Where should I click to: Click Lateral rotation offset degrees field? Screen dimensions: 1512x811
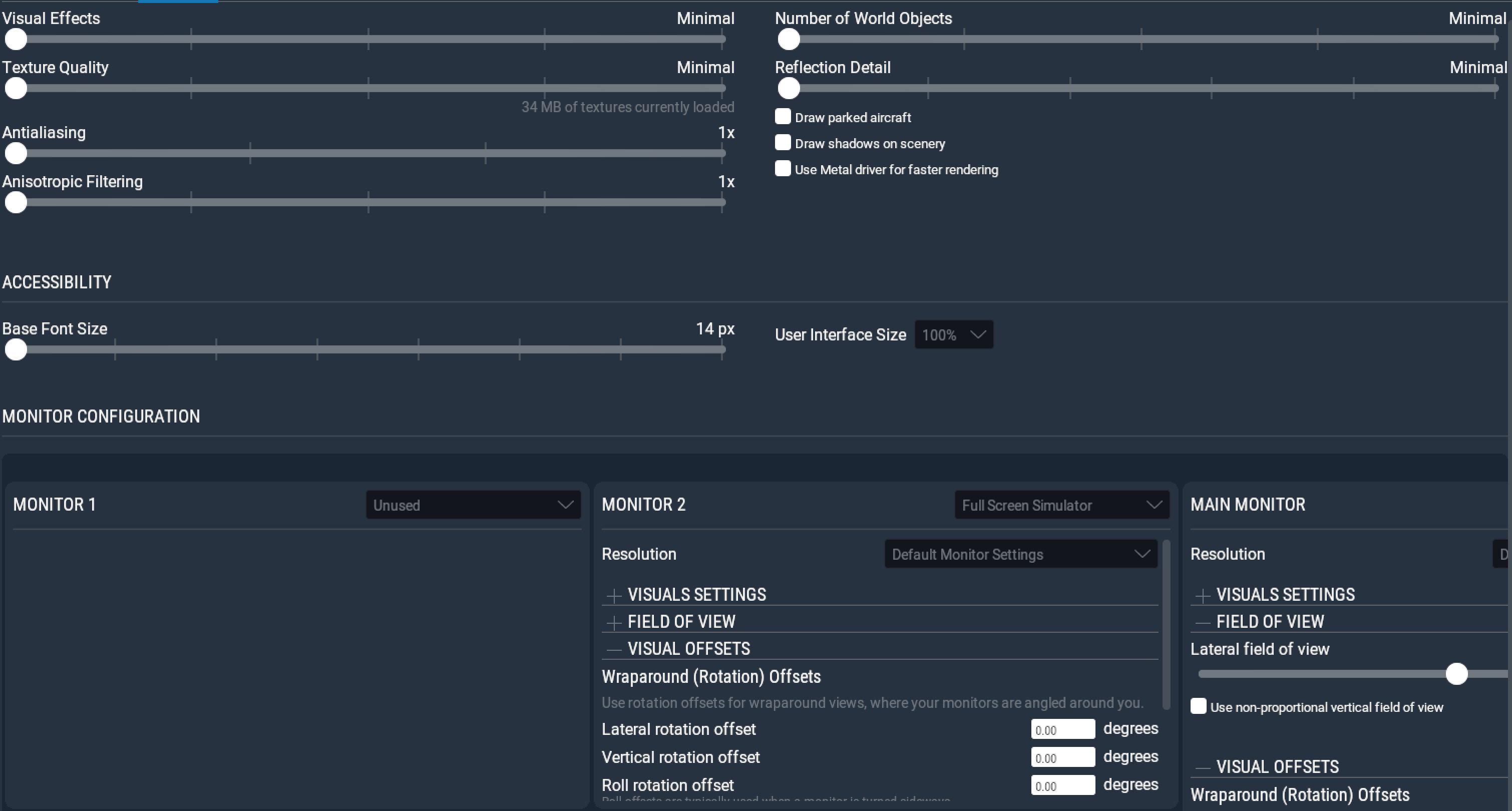(1062, 729)
